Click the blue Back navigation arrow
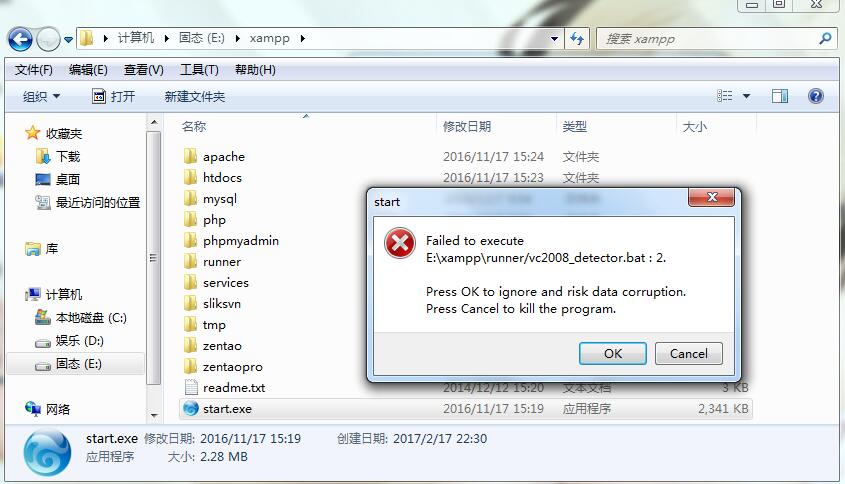The image size is (845, 484). point(20,39)
